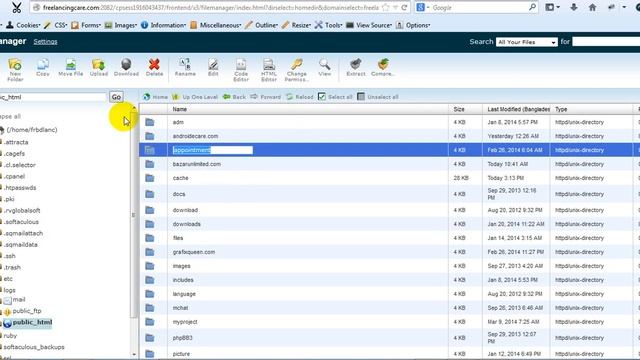This screenshot has height=360, width=640.
Task: Select the androidecare.com folder
Action: click(x=195, y=136)
